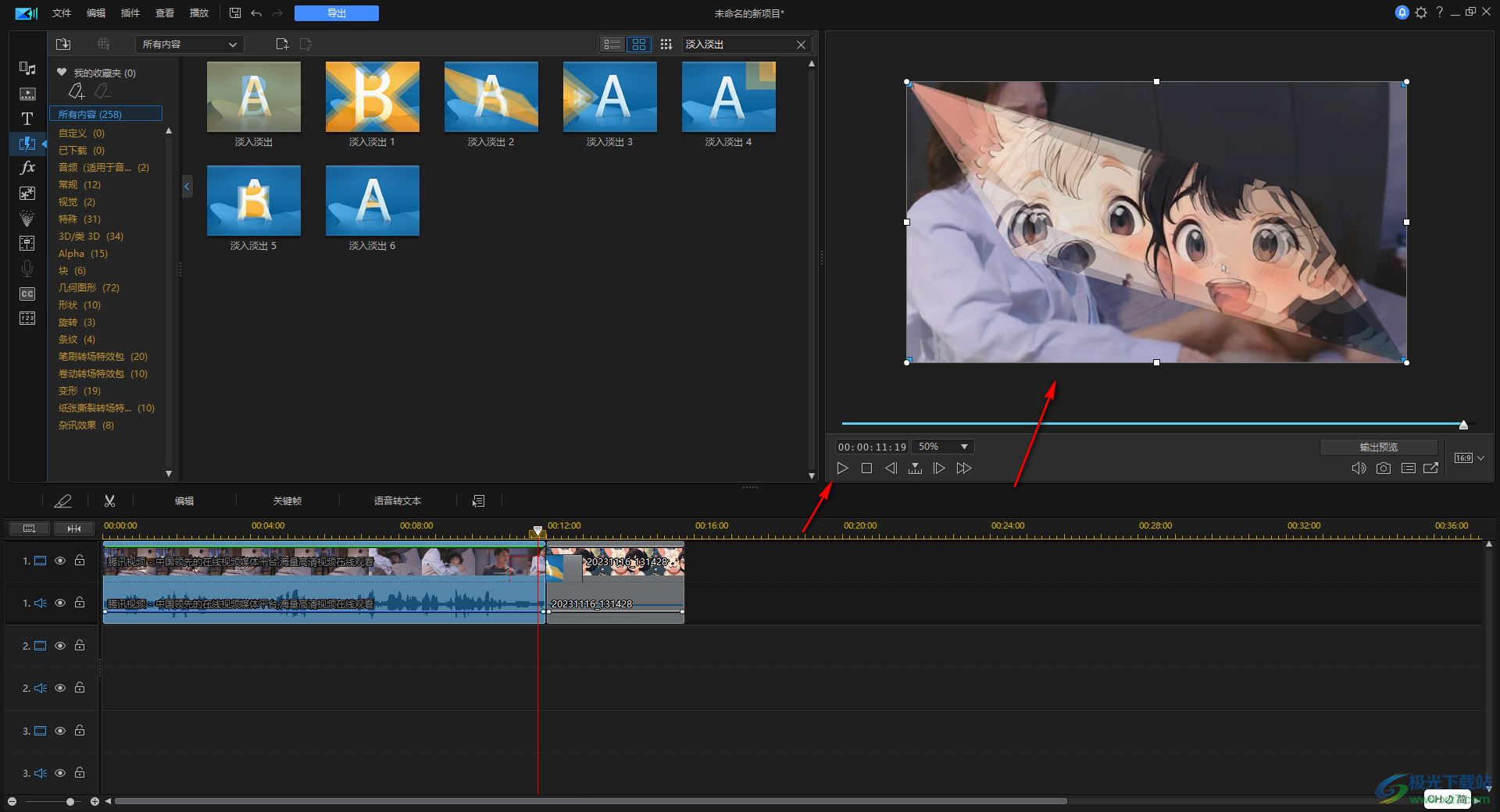Select the Alpha (15) category

[83, 254]
